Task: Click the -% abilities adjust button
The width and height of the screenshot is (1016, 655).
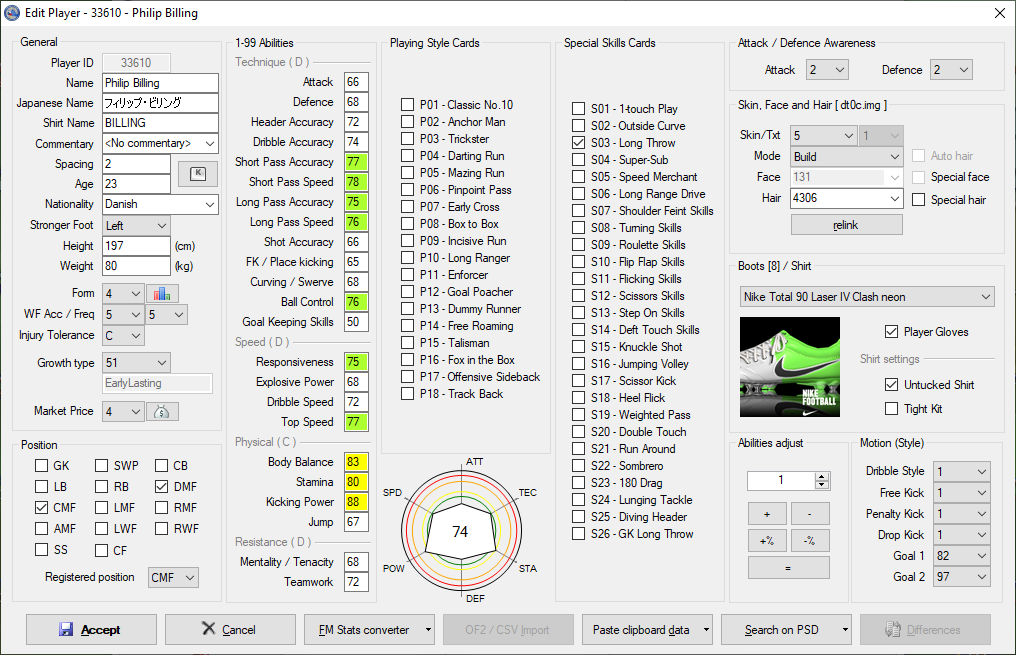Action: tap(810, 541)
